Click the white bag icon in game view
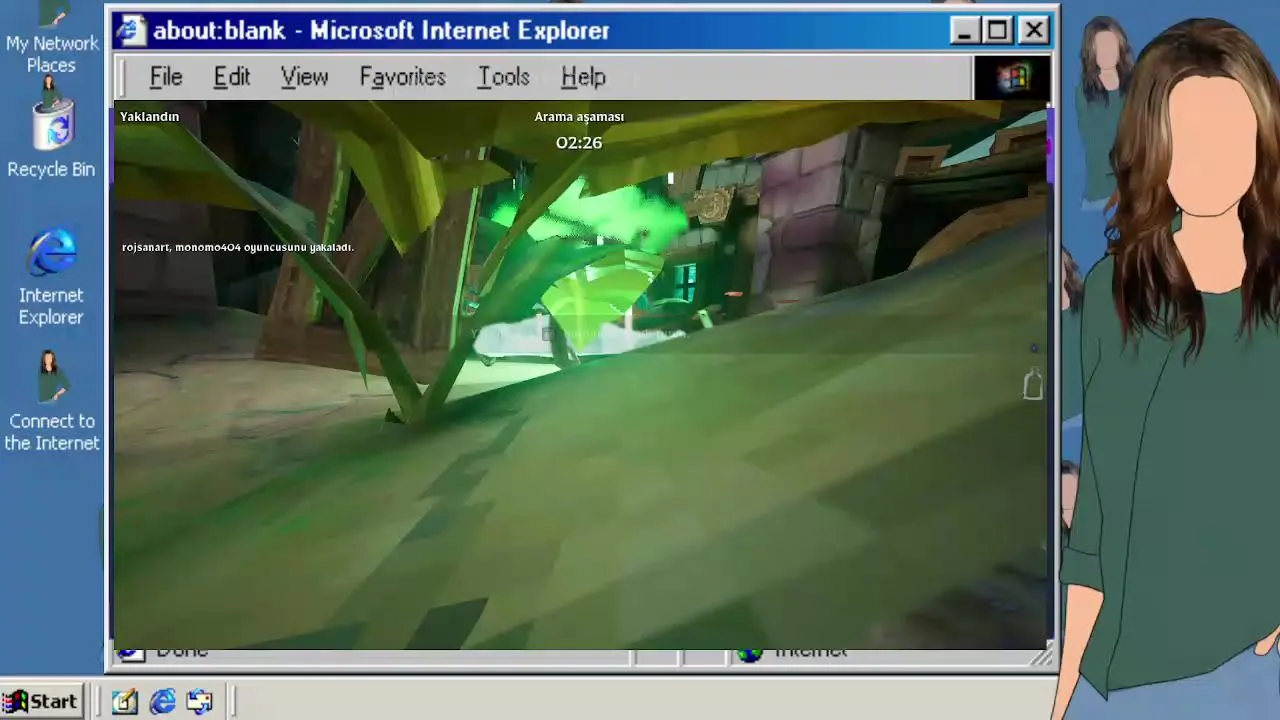Image resolution: width=1280 pixels, height=720 pixels. pyautogui.click(x=1032, y=385)
